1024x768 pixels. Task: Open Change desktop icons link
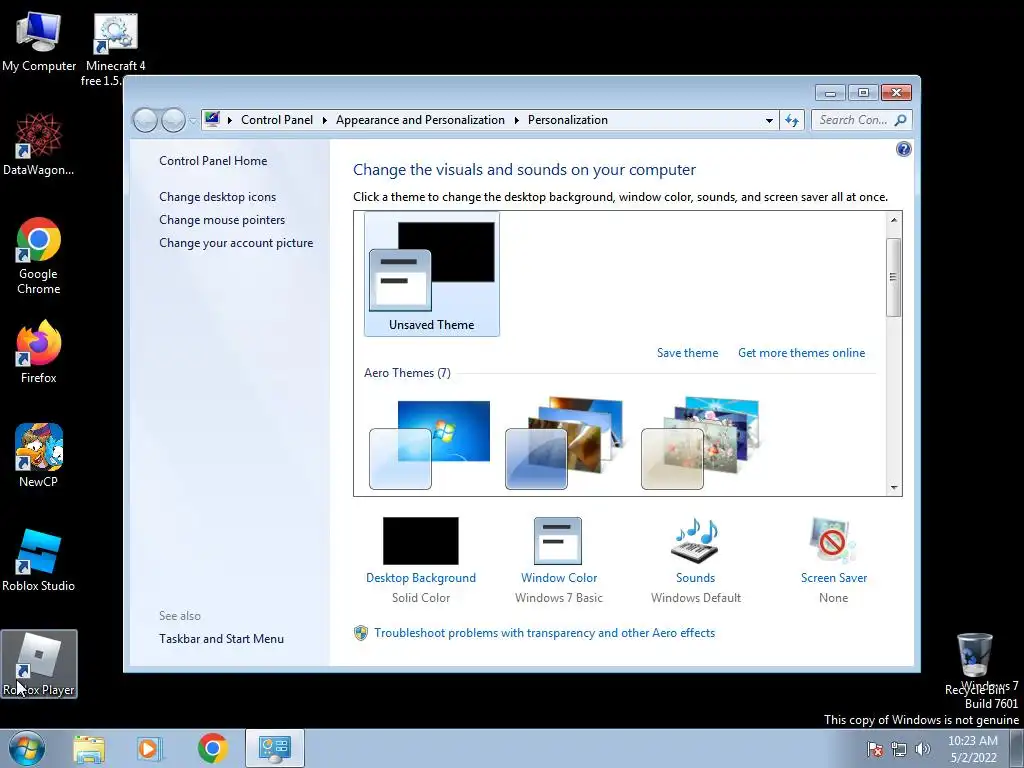[x=217, y=197]
